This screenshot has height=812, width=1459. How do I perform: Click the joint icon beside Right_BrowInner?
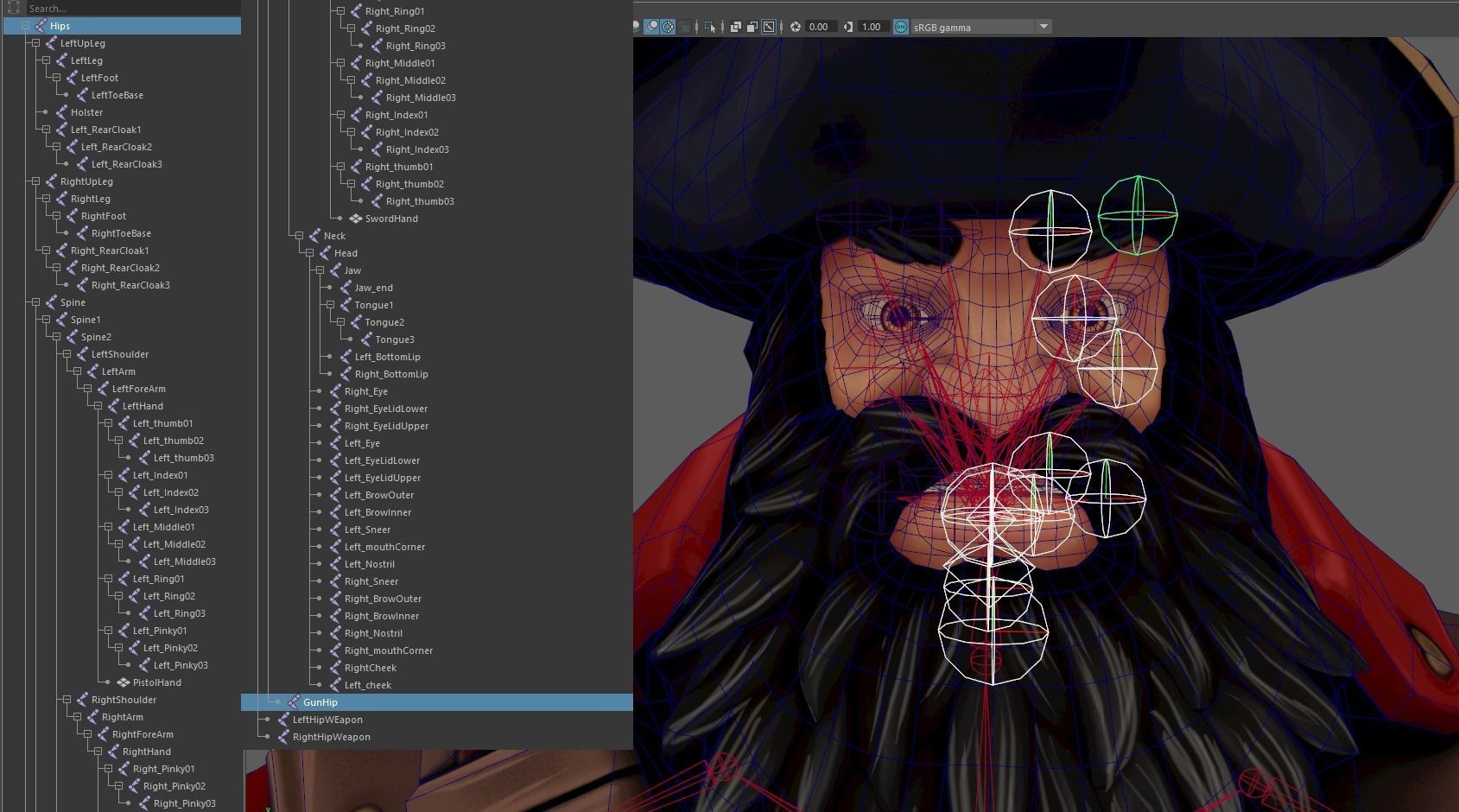point(335,616)
